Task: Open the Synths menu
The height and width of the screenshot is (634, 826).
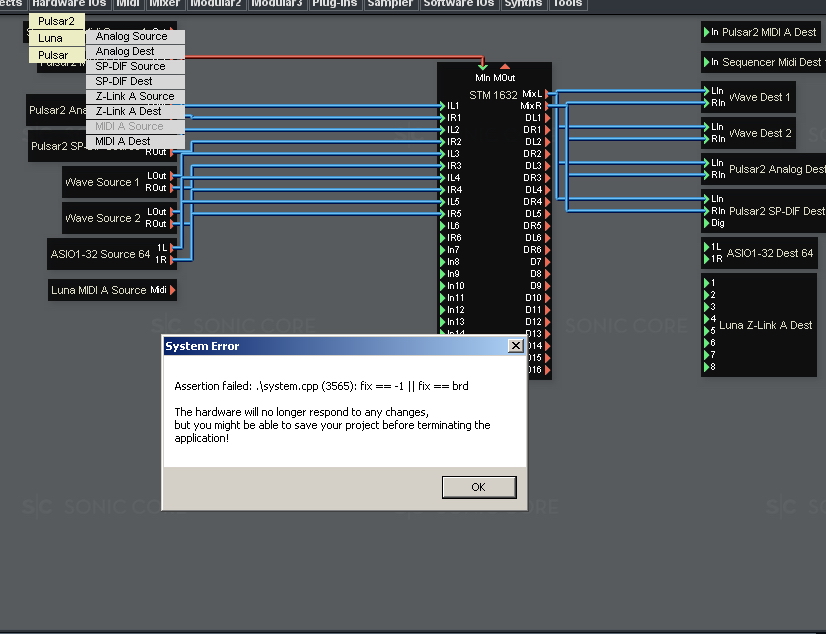Action: pos(523,4)
